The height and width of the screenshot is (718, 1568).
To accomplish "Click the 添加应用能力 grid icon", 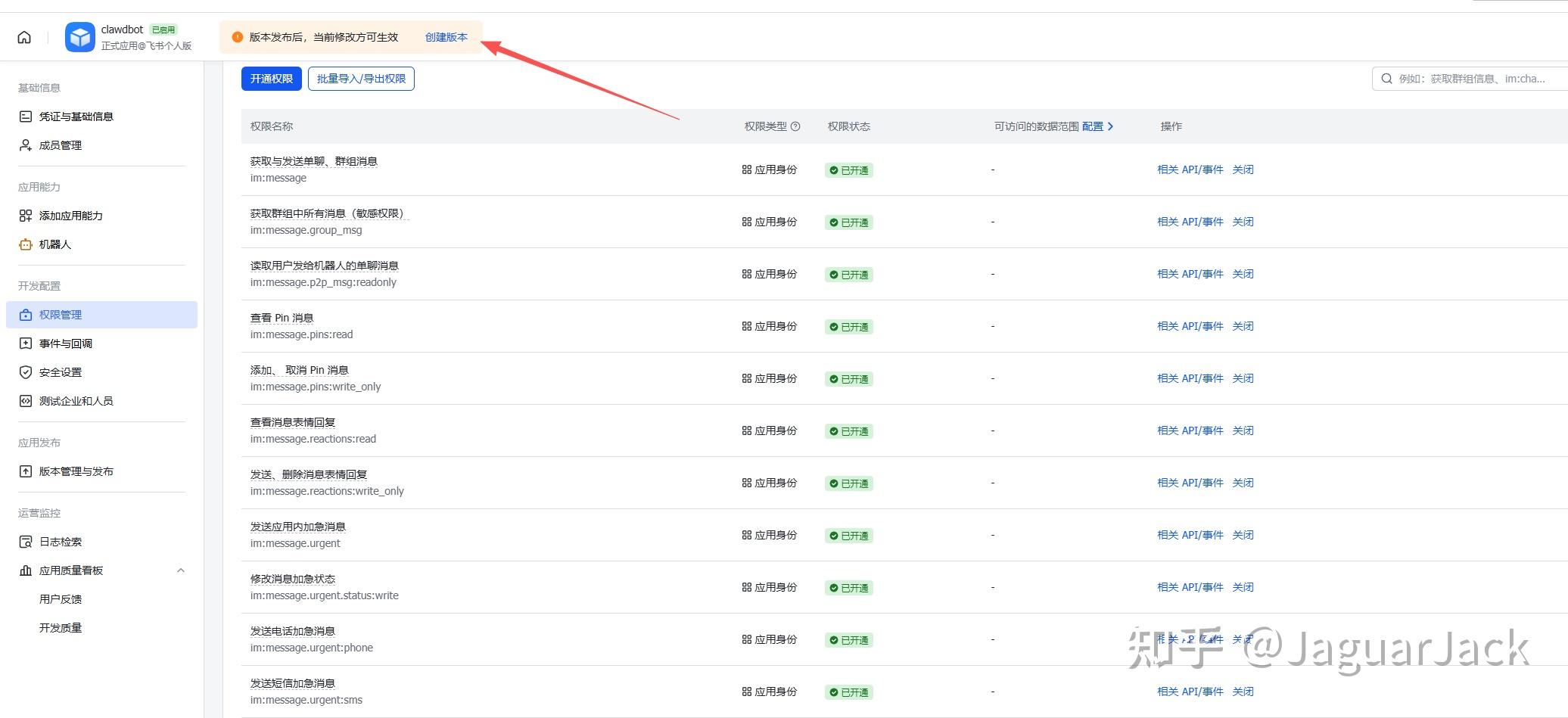I will (26, 216).
